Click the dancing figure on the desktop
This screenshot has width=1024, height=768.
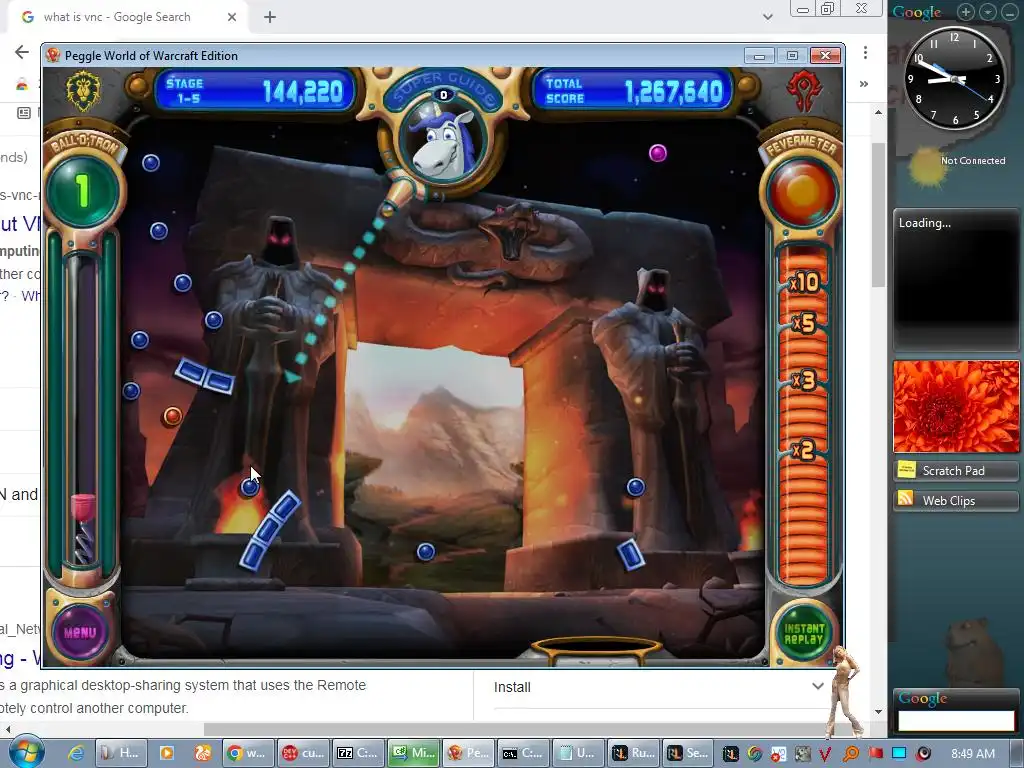pyautogui.click(x=844, y=692)
